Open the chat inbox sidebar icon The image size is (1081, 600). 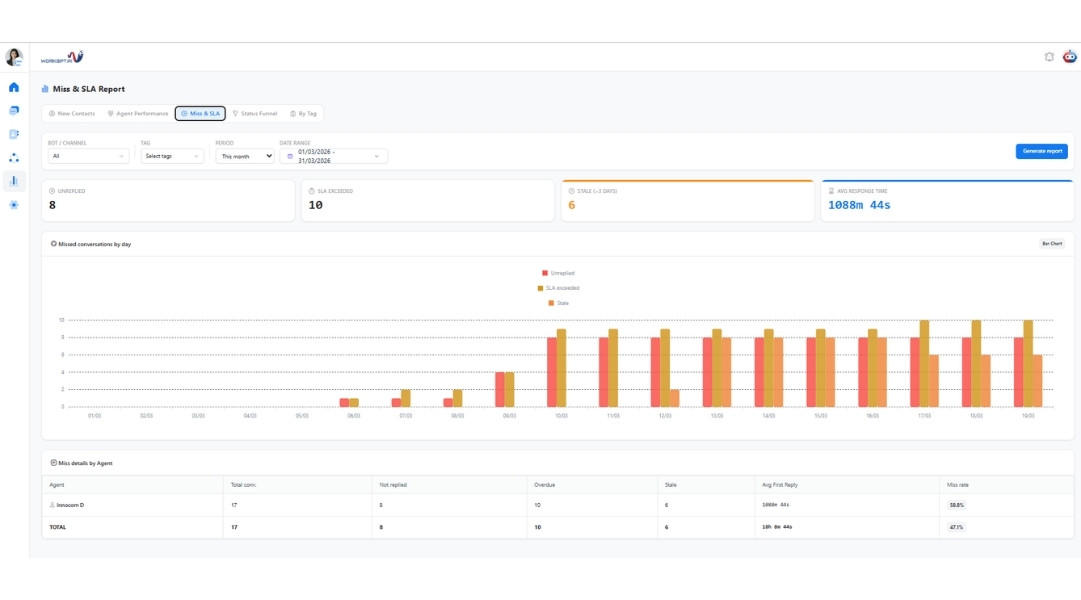point(14,110)
